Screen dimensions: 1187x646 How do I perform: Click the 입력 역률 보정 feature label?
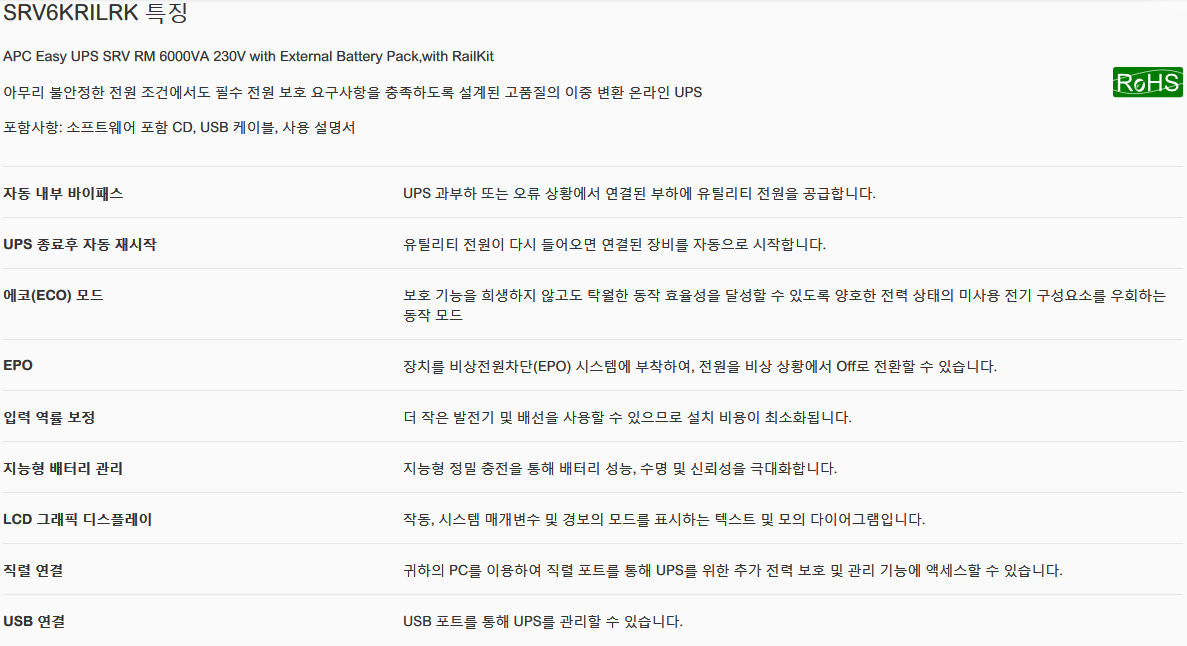pyautogui.click(x=49, y=417)
